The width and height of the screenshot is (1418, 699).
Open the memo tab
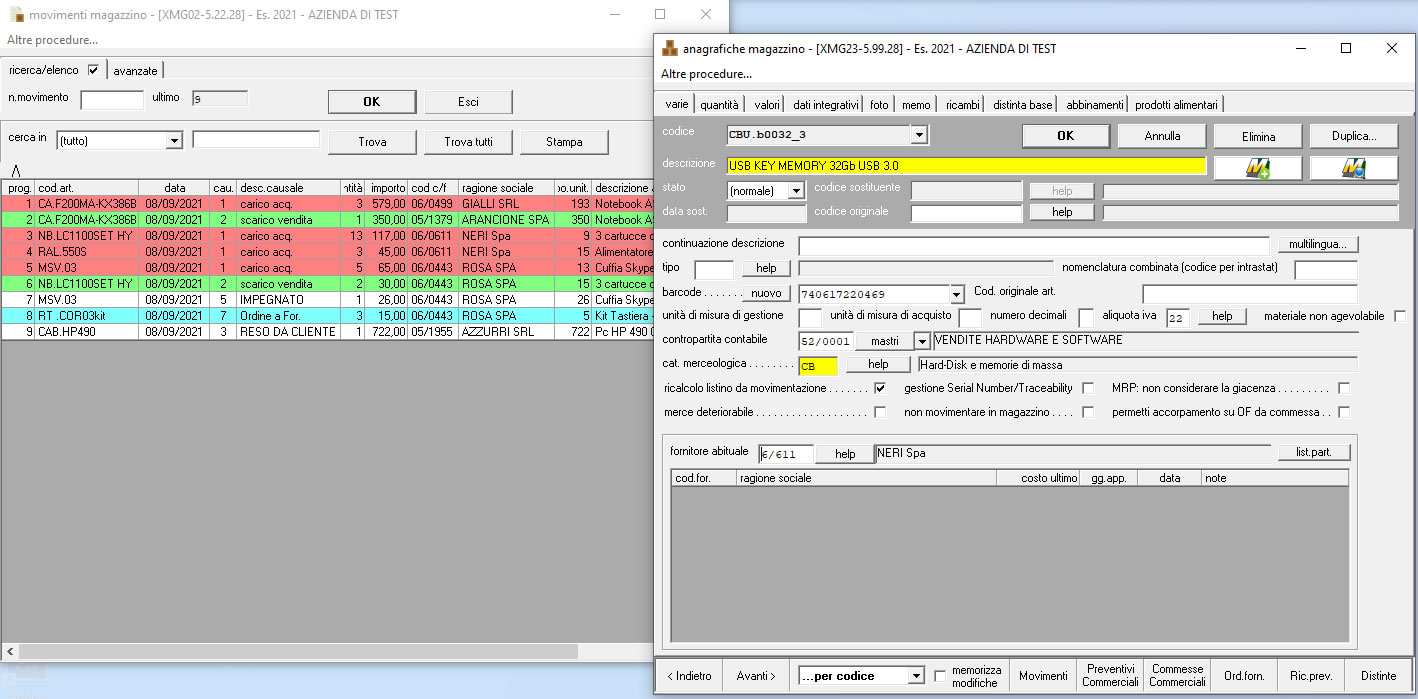[916, 104]
